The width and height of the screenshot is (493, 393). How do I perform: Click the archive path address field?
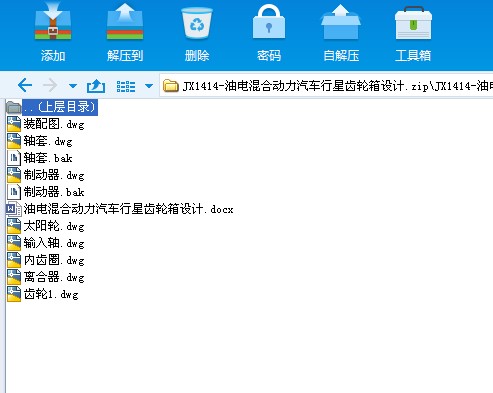[326, 86]
